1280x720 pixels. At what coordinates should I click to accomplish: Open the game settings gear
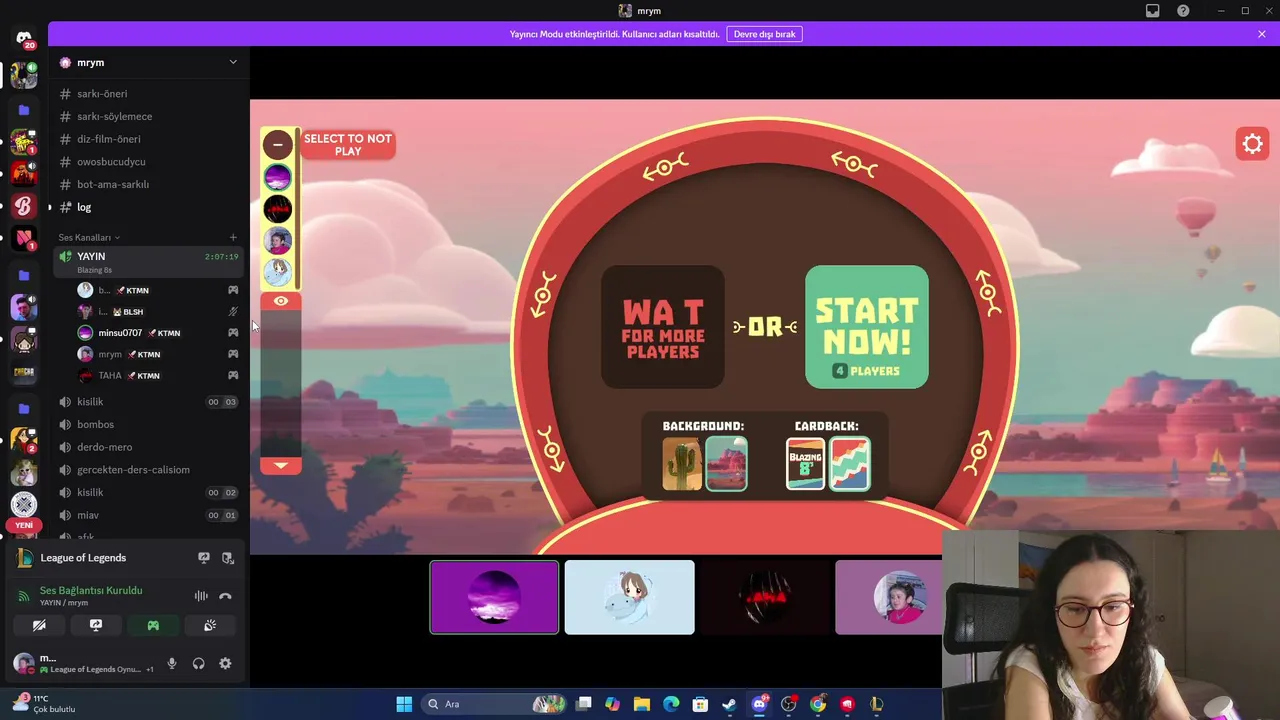[1252, 144]
